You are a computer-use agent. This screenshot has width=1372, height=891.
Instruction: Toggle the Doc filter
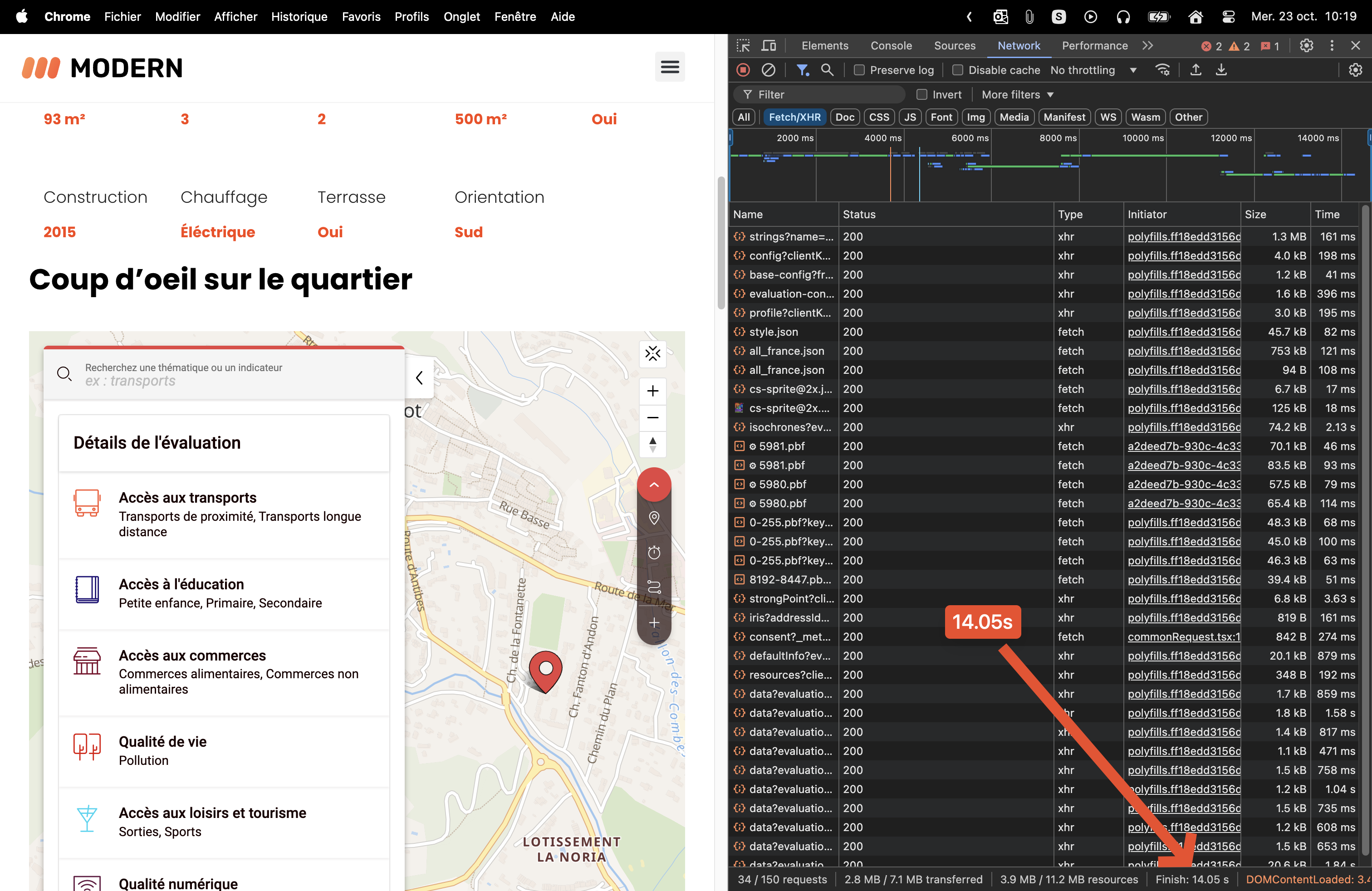[844, 117]
